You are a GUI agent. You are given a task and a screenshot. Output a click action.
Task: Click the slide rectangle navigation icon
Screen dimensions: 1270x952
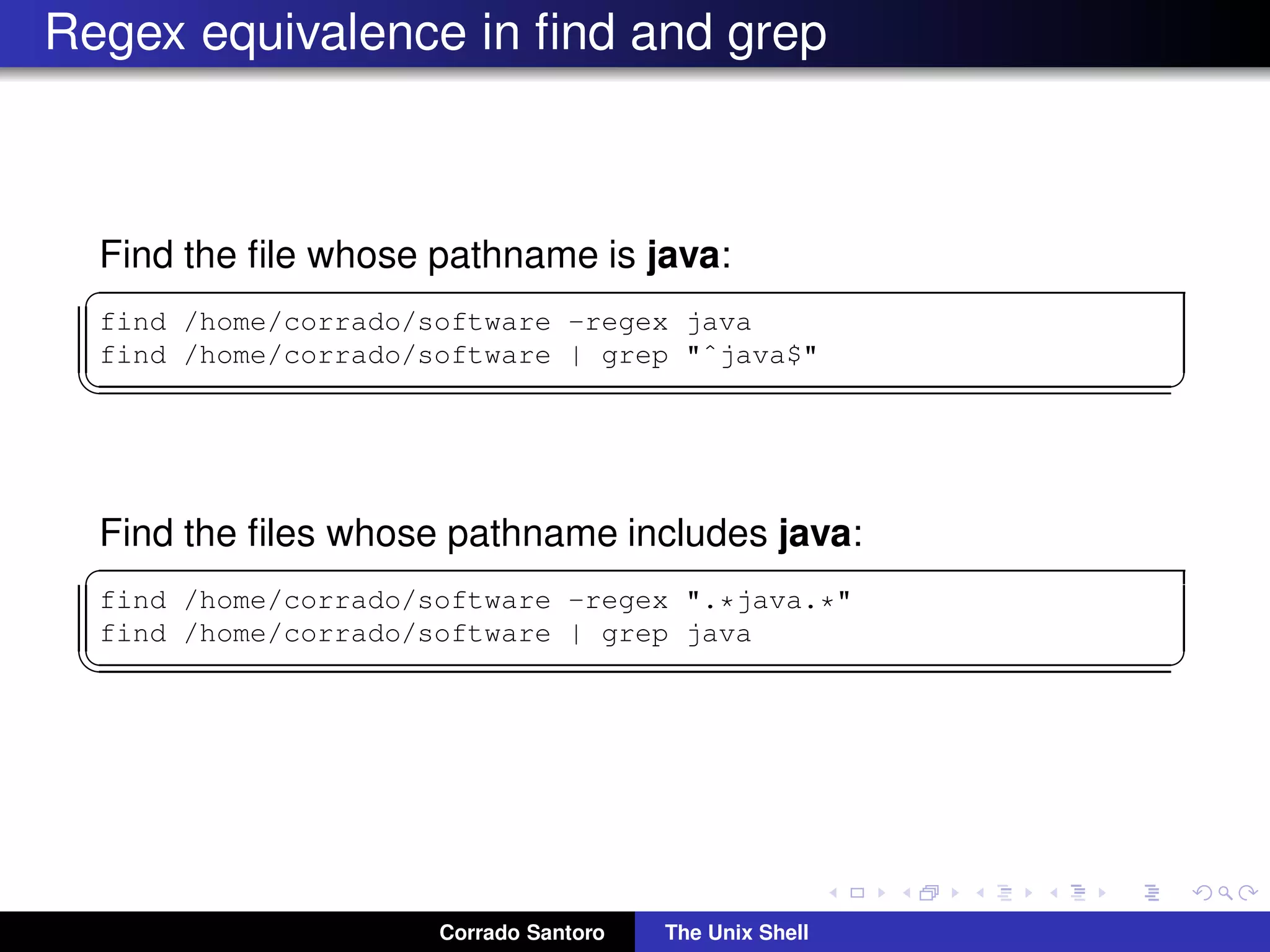(857, 892)
